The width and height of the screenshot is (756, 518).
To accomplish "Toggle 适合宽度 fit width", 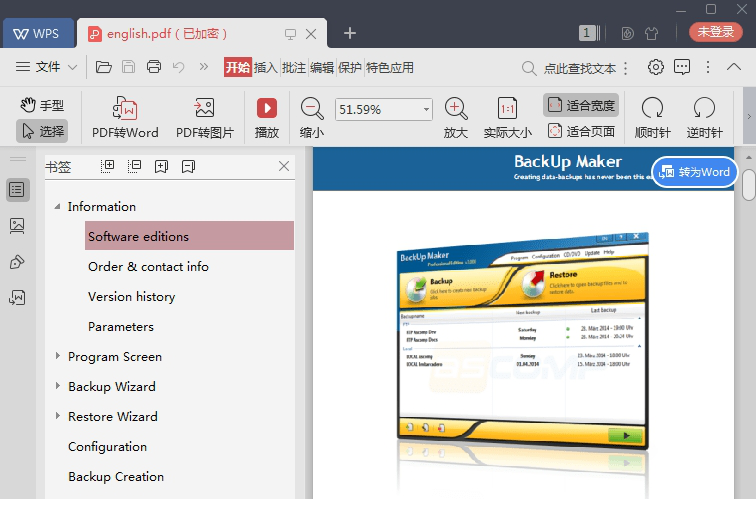I will pyautogui.click(x=581, y=105).
